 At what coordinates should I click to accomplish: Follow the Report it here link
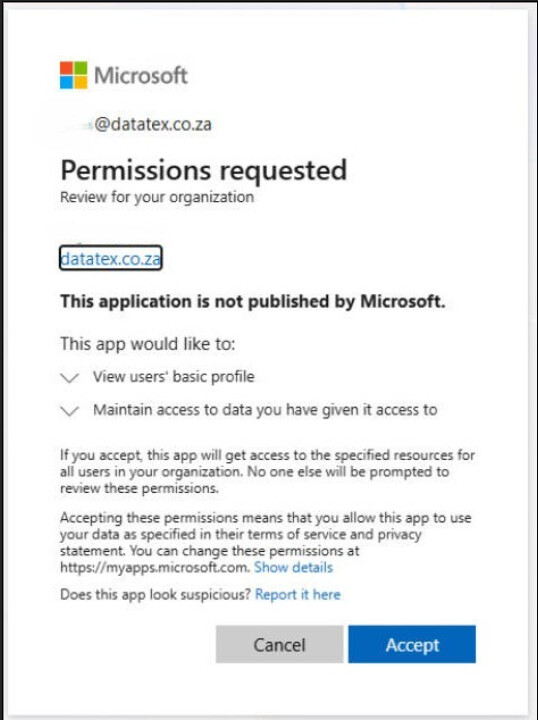297,594
